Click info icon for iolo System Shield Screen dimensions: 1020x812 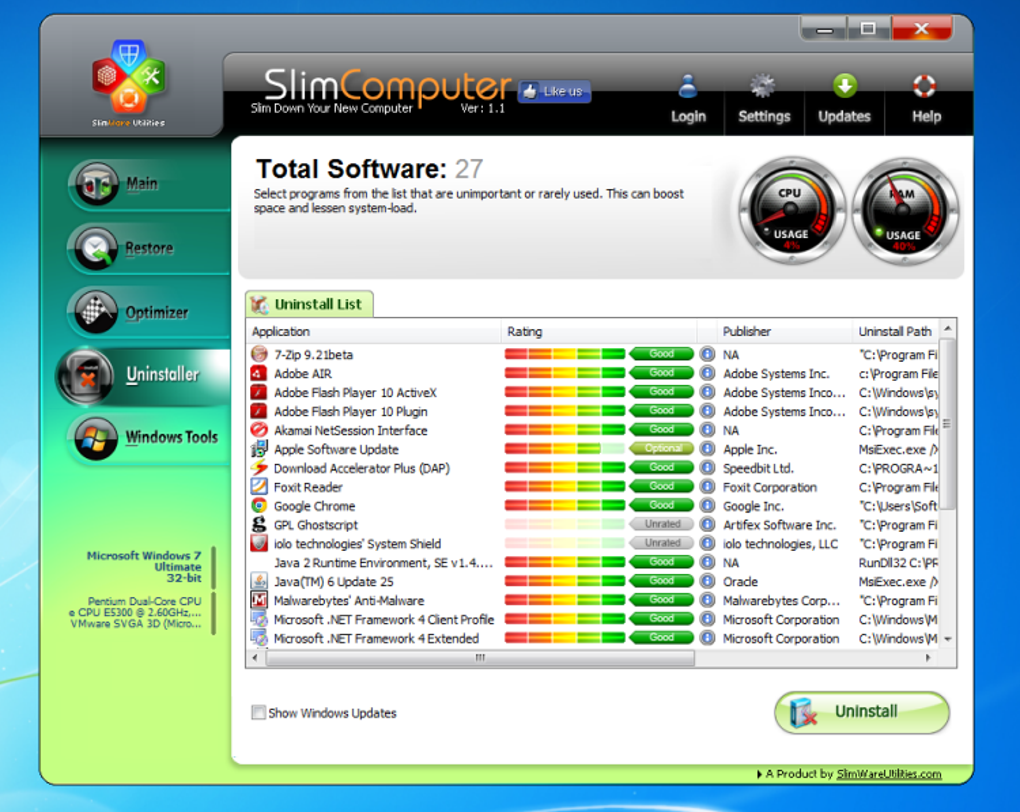[707, 543]
